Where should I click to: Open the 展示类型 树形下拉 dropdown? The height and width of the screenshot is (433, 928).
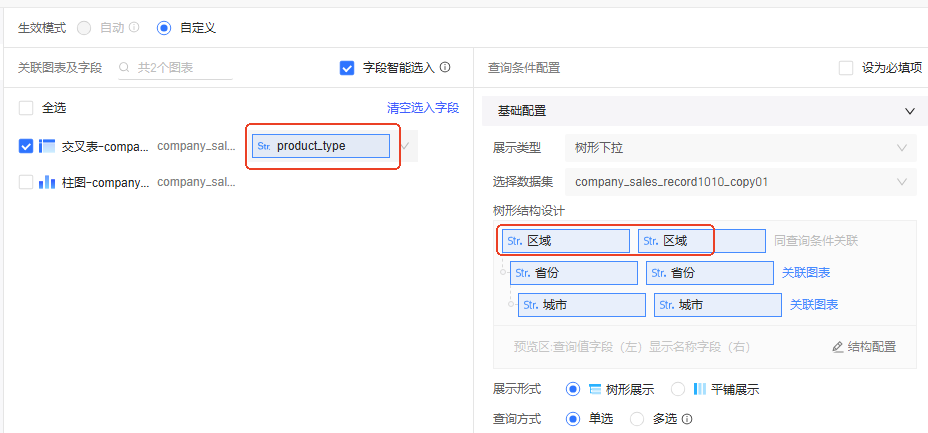[740, 148]
